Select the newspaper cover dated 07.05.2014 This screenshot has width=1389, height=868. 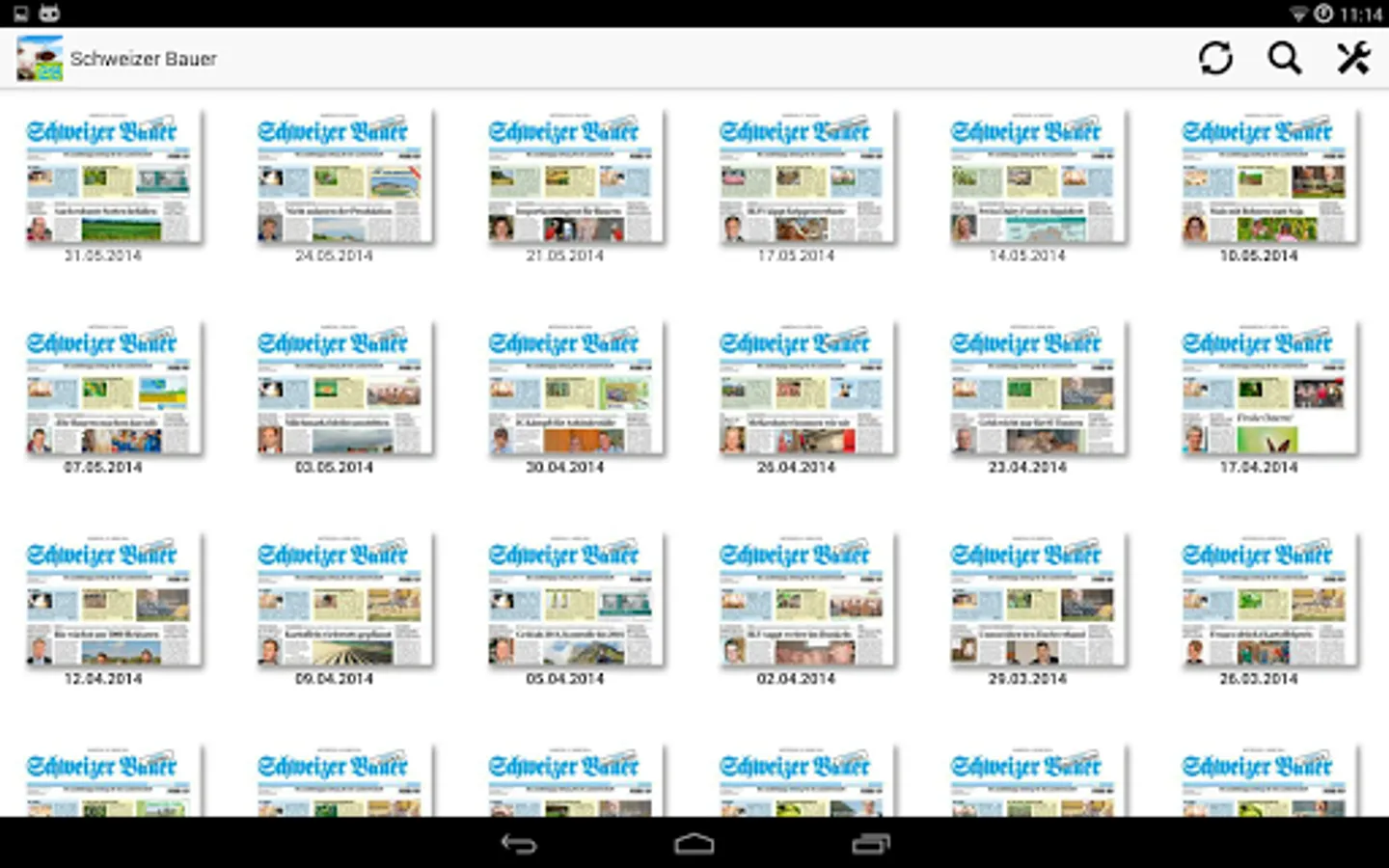coord(114,388)
